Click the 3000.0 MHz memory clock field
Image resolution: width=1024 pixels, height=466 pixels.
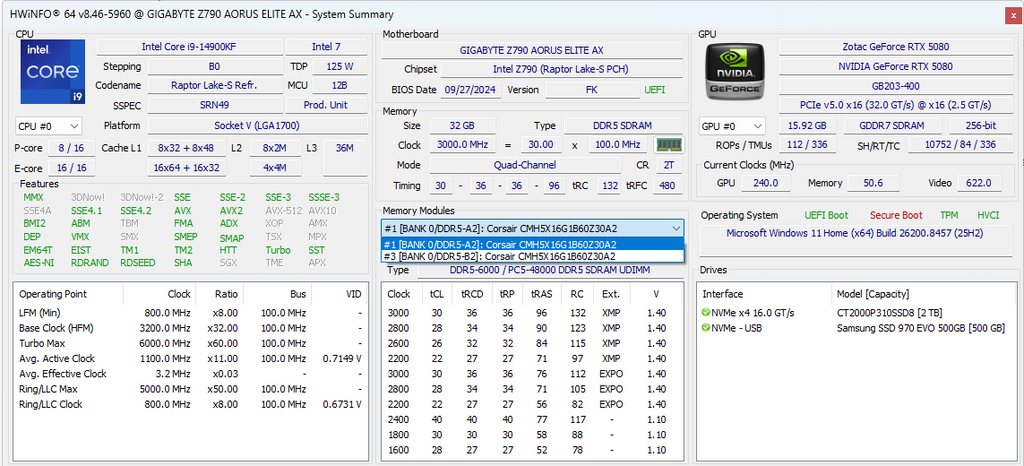[462, 145]
